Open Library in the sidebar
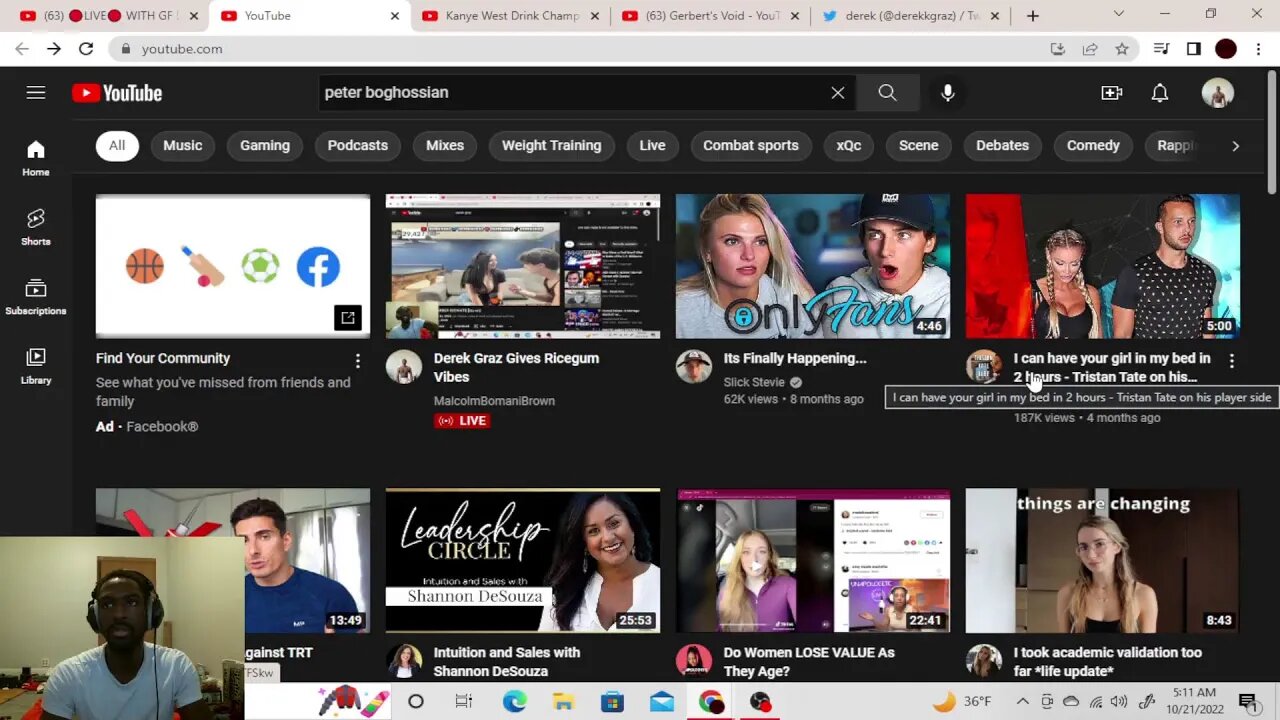Screen dimensions: 1280x720 [x=36, y=366]
